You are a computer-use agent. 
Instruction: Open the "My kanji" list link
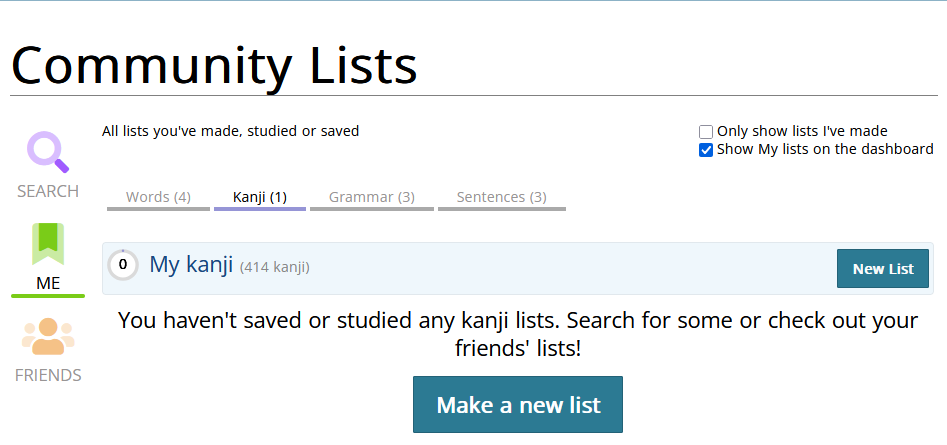191,265
